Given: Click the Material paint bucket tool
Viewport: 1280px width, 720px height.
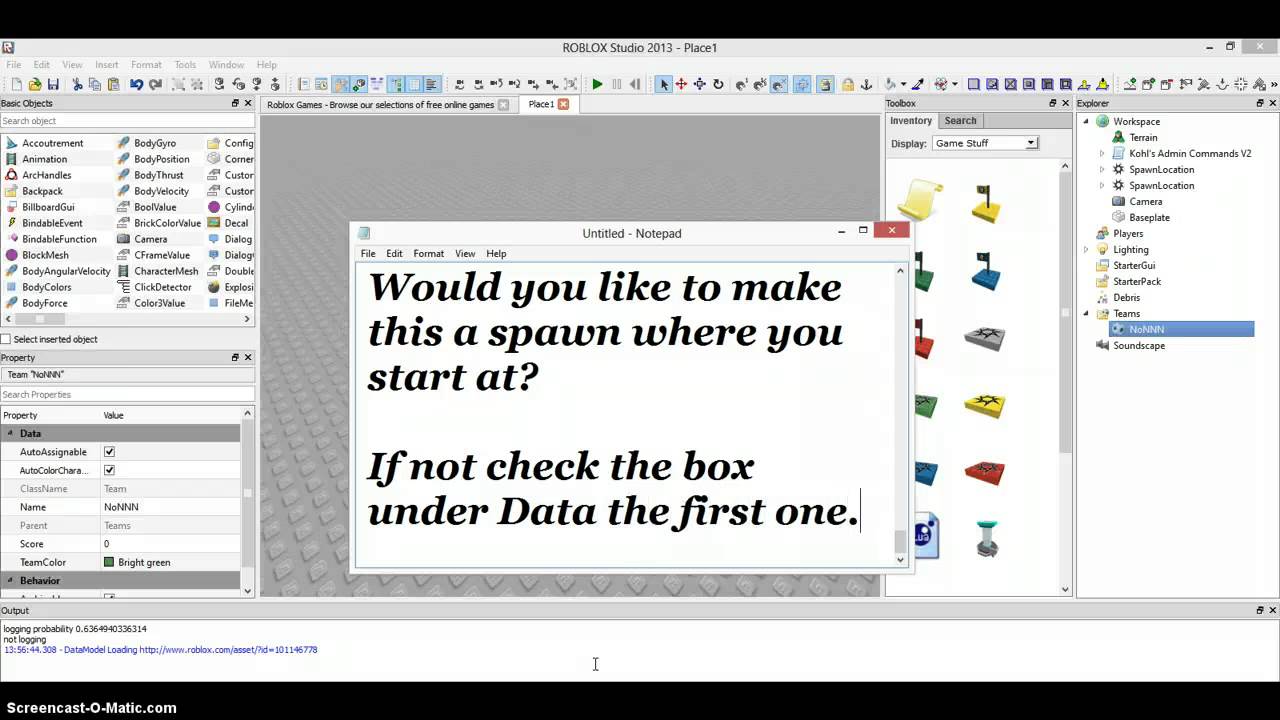Looking at the screenshot, I should 890,84.
